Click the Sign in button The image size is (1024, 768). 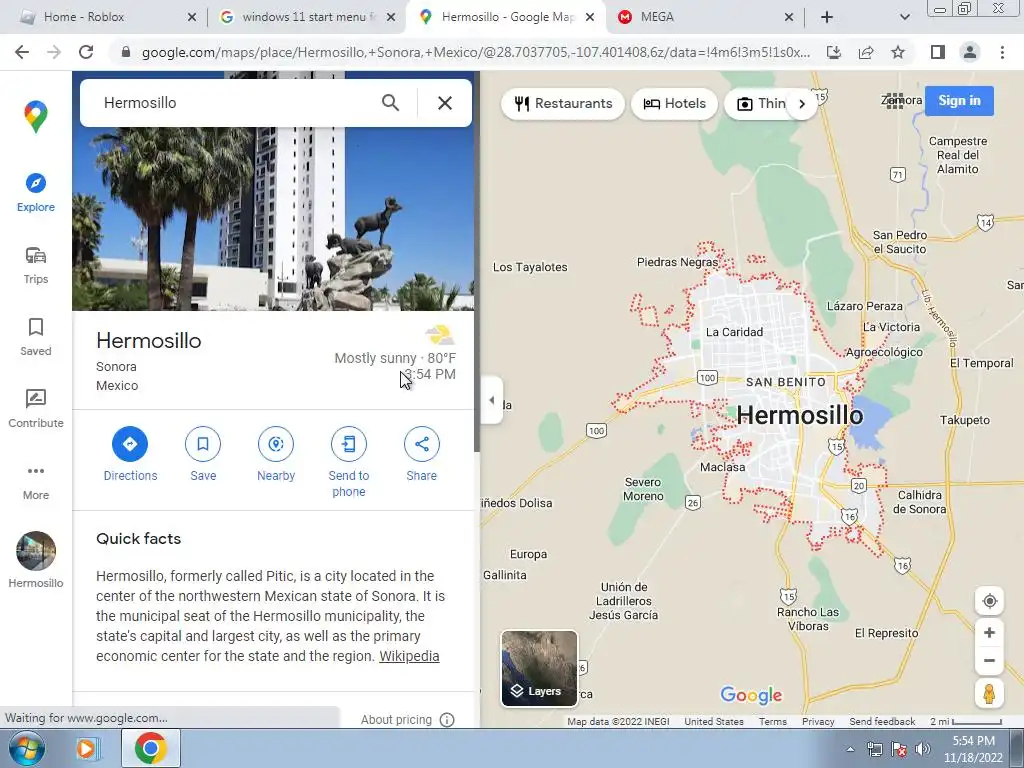(959, 101)
